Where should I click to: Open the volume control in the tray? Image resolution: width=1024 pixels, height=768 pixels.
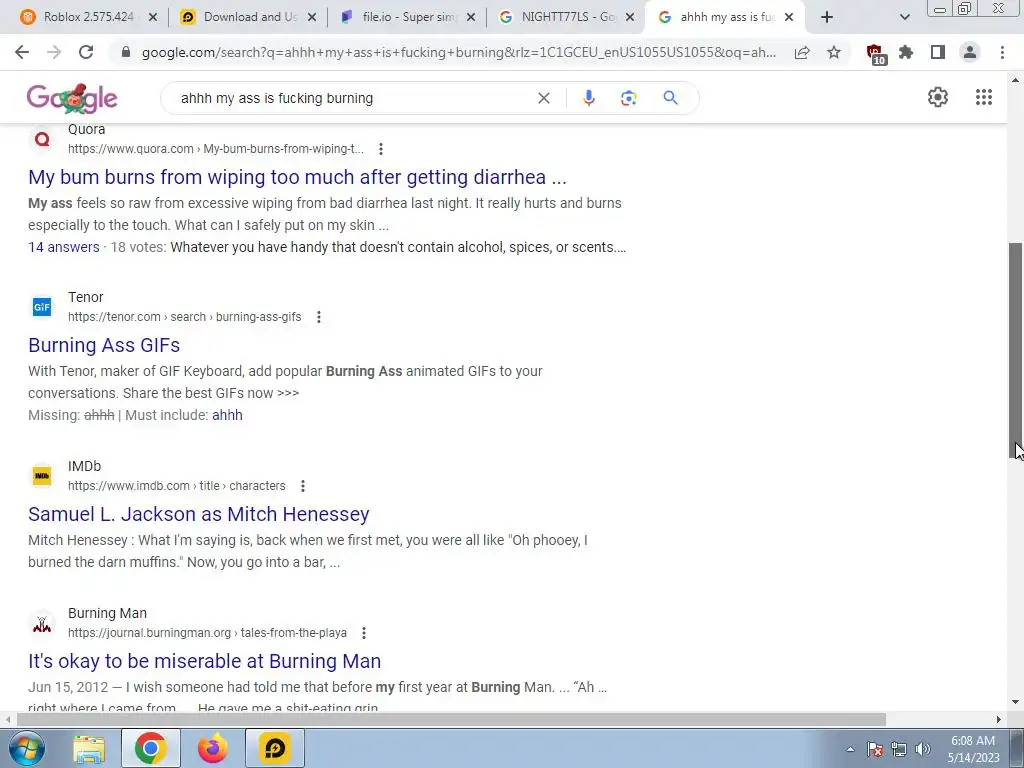click(923, 749)
